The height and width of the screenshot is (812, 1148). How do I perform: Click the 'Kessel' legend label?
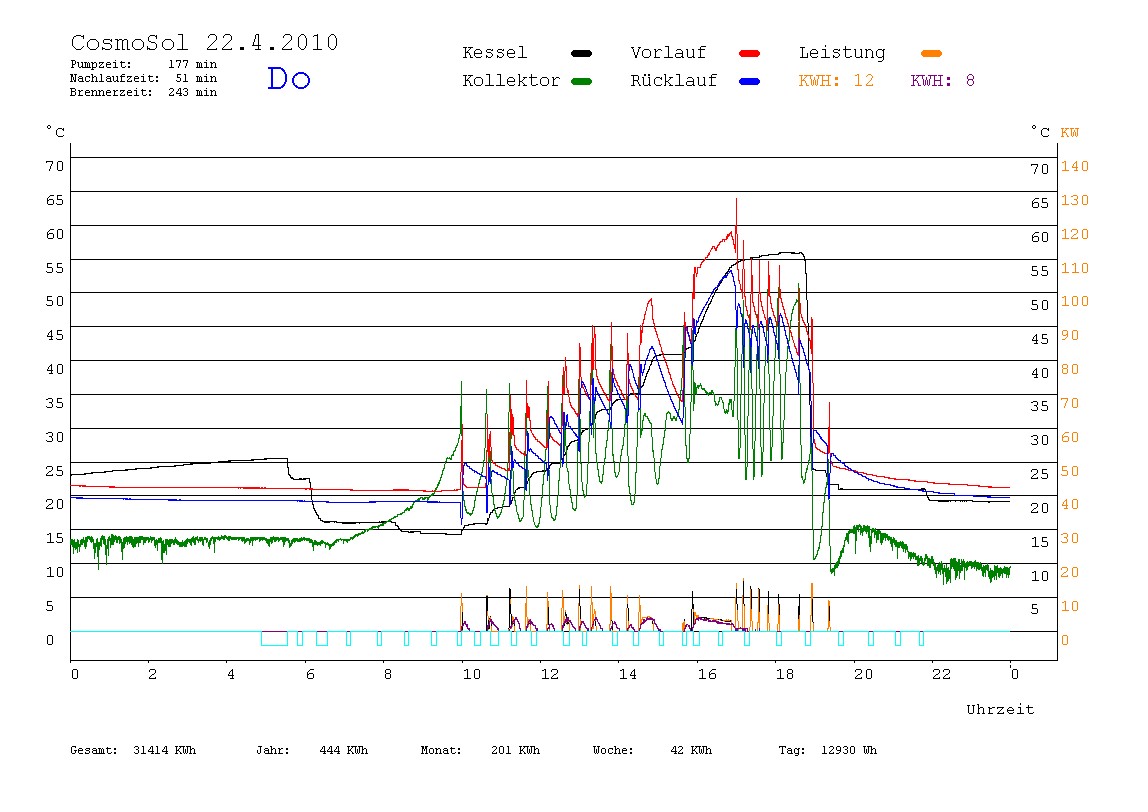pyautogui.click(x=494, y=53)
